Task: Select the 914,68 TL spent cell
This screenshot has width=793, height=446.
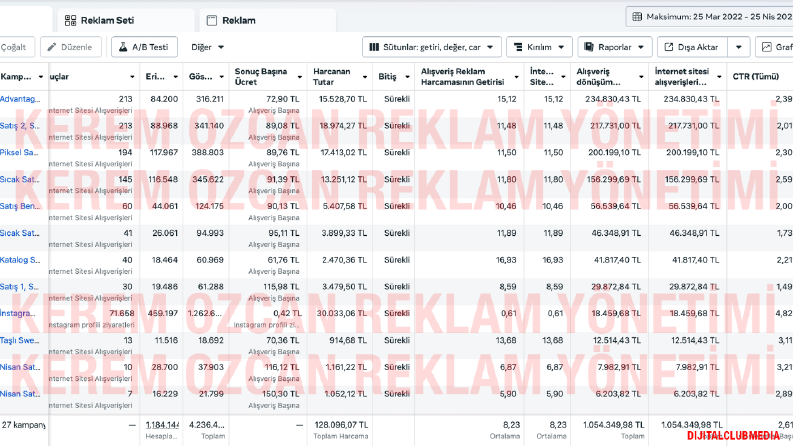Action: 348,340
